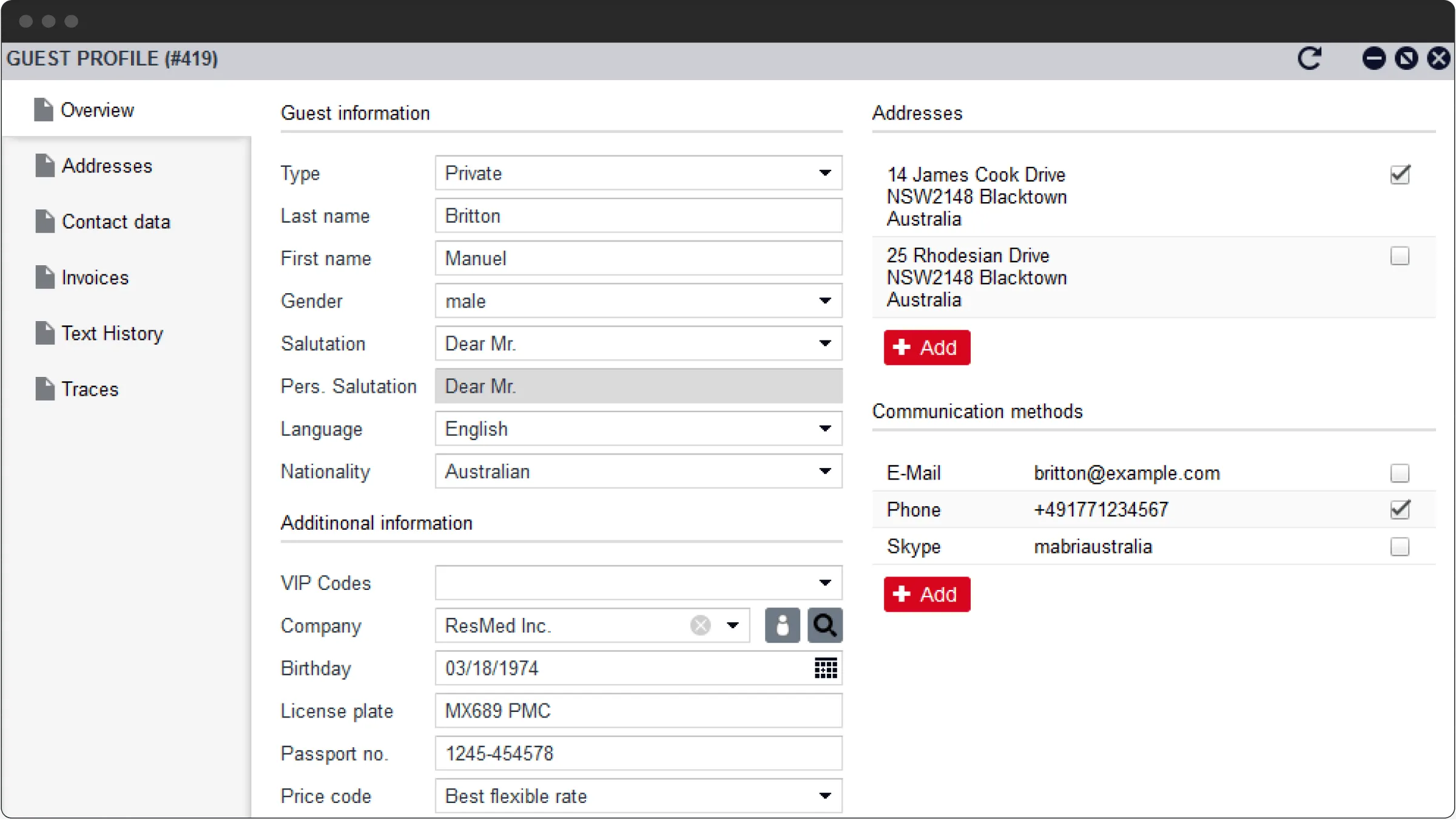Viewport: 1456px width, 820px height.
Task: Open the Contact data tab in sidebar
Action: click(115, 221)
